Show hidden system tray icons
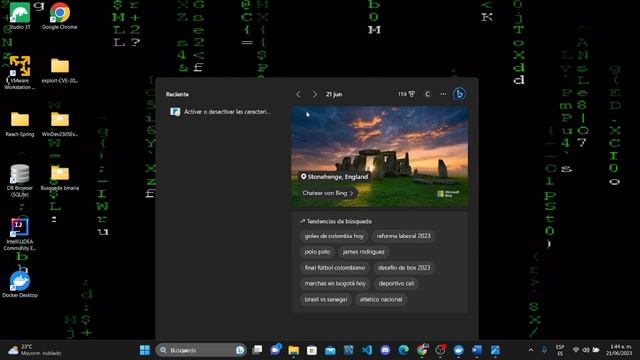 tap(531, 350)
